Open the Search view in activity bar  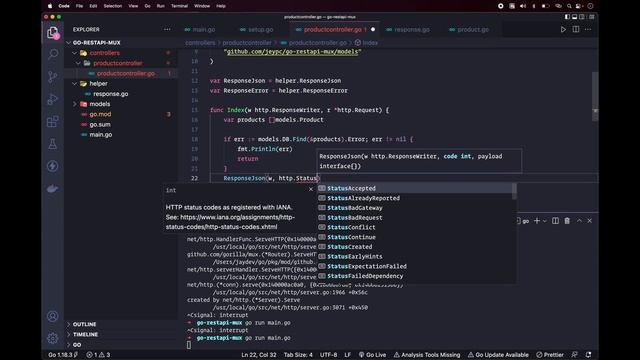pyautogui.click(x=53, y=54)
